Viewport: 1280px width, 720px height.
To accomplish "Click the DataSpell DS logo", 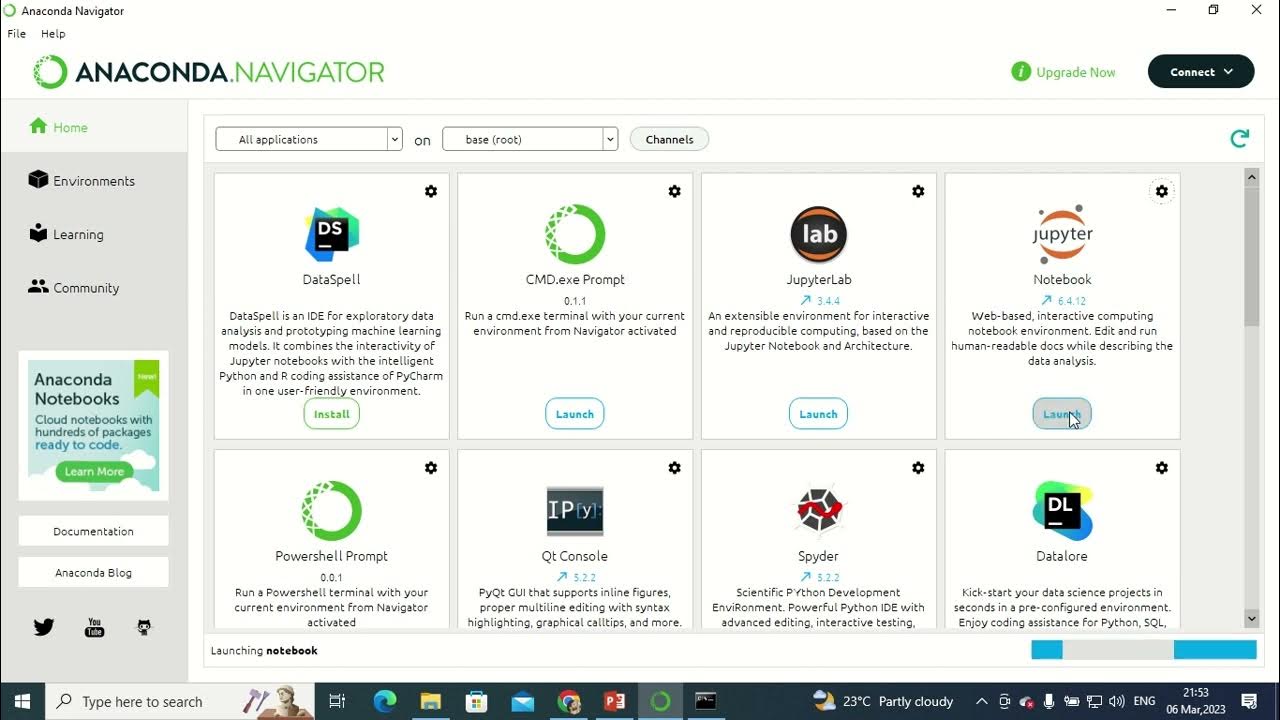I will click(332, 234).
